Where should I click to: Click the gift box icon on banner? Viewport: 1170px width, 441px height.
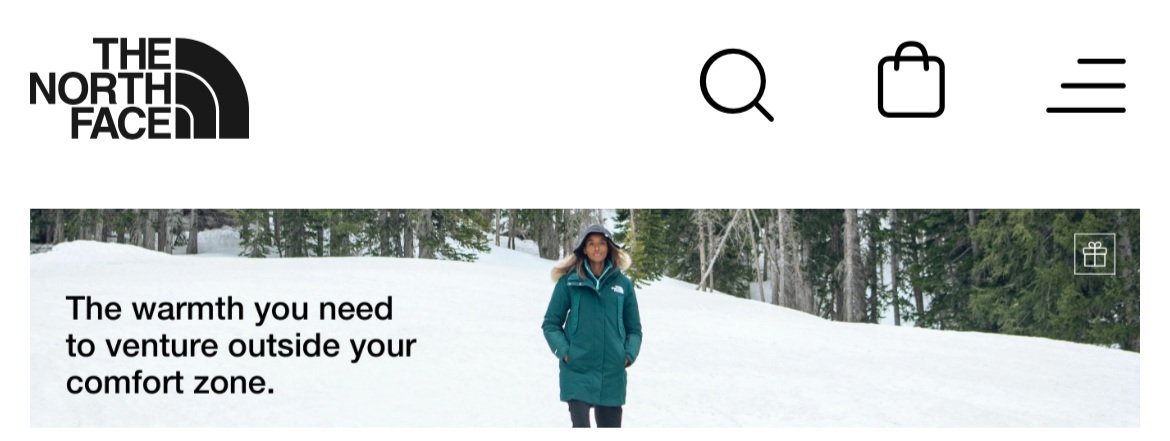click(1094, 254)
